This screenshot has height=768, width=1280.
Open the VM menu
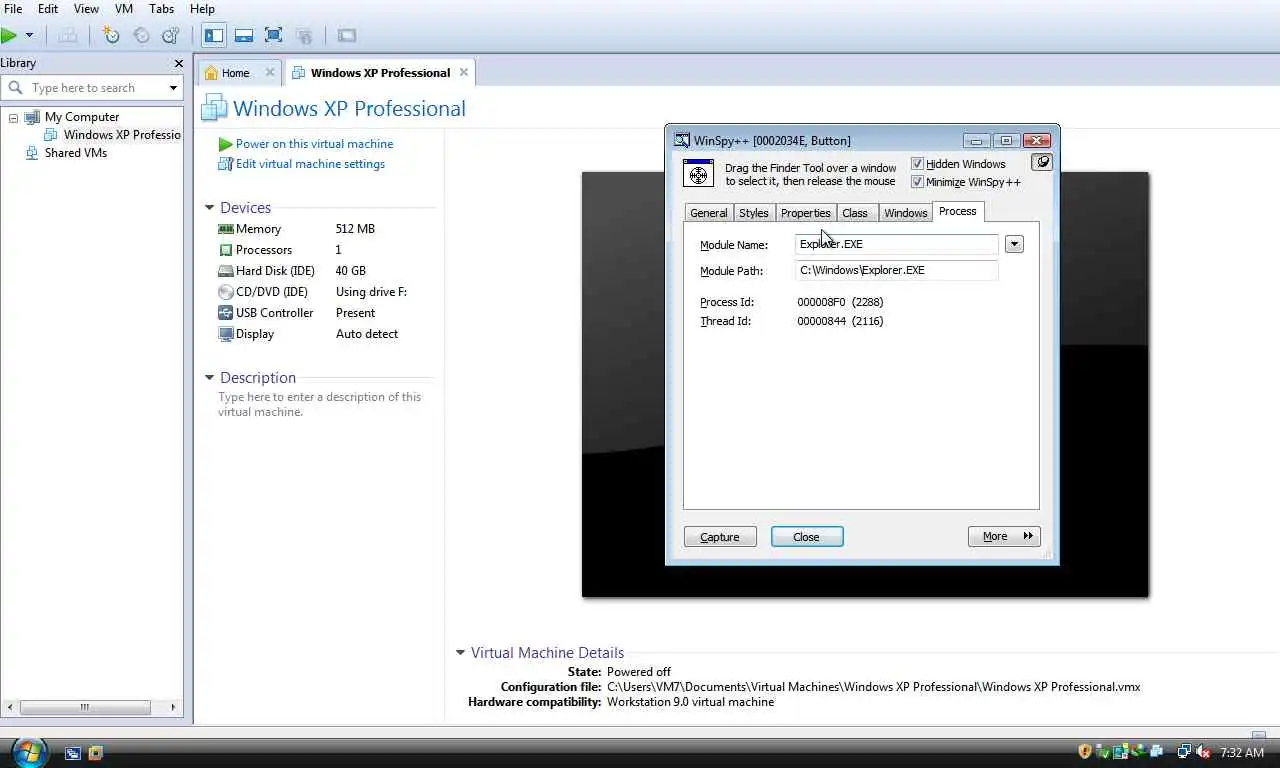[x=124, y=9]
